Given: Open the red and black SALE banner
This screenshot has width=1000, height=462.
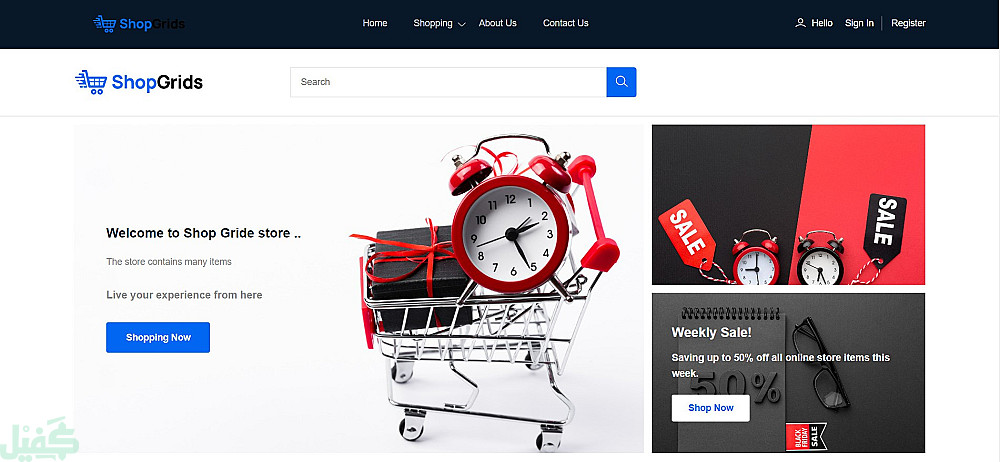Looking at the screenshot, I should click(x=788, y=204).
